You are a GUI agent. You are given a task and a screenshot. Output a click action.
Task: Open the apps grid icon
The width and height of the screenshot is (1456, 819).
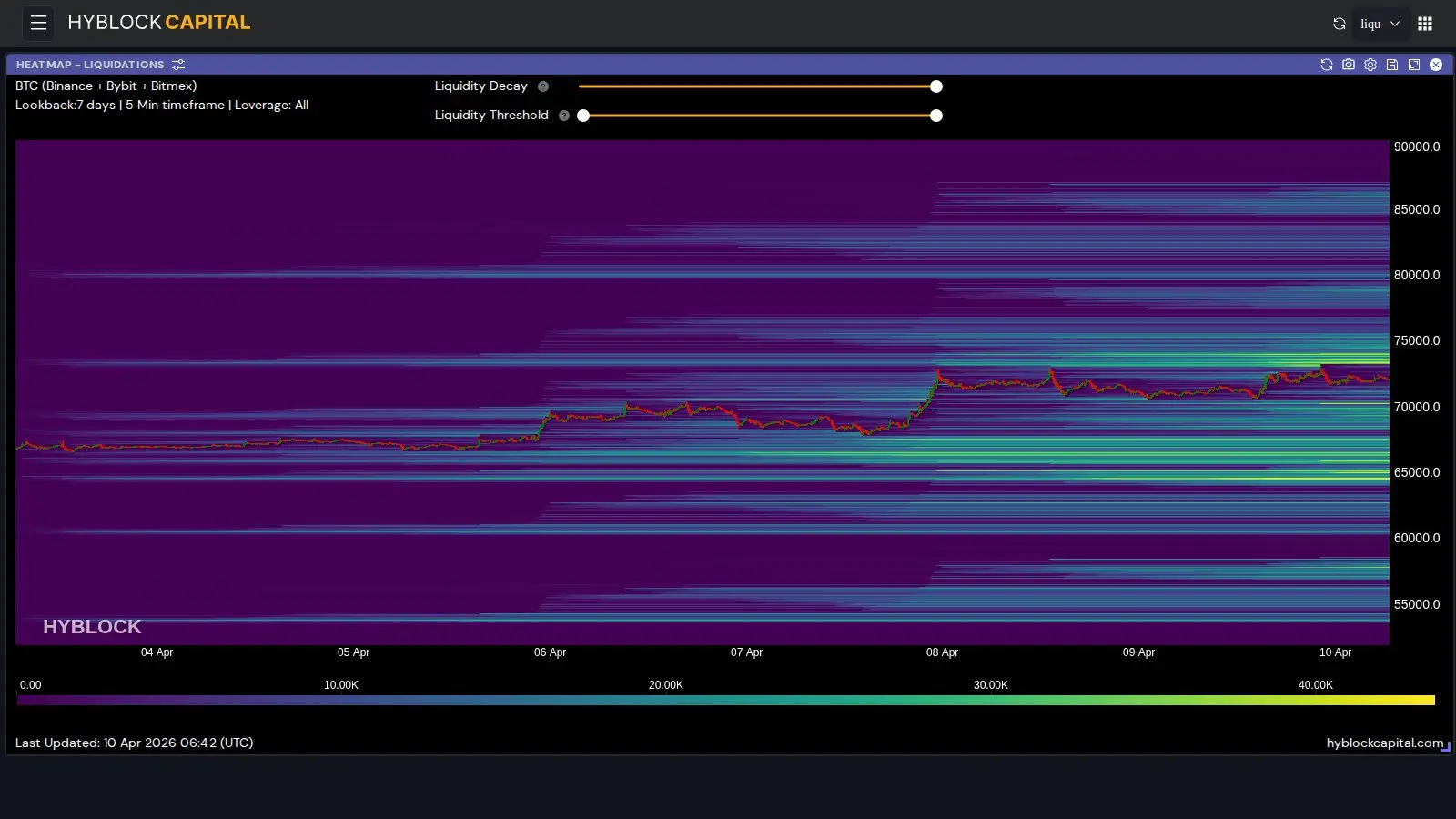pos(1425,24)
